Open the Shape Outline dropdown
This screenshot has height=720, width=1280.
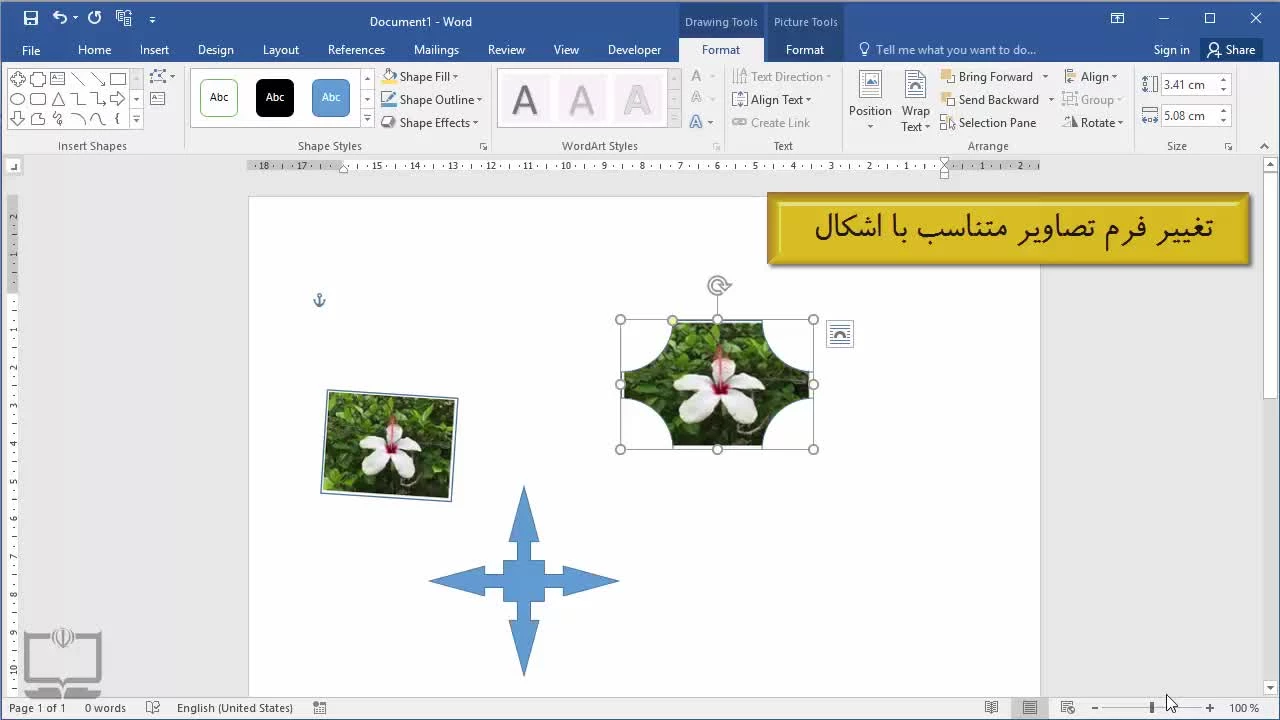click(x=479, y=100)
